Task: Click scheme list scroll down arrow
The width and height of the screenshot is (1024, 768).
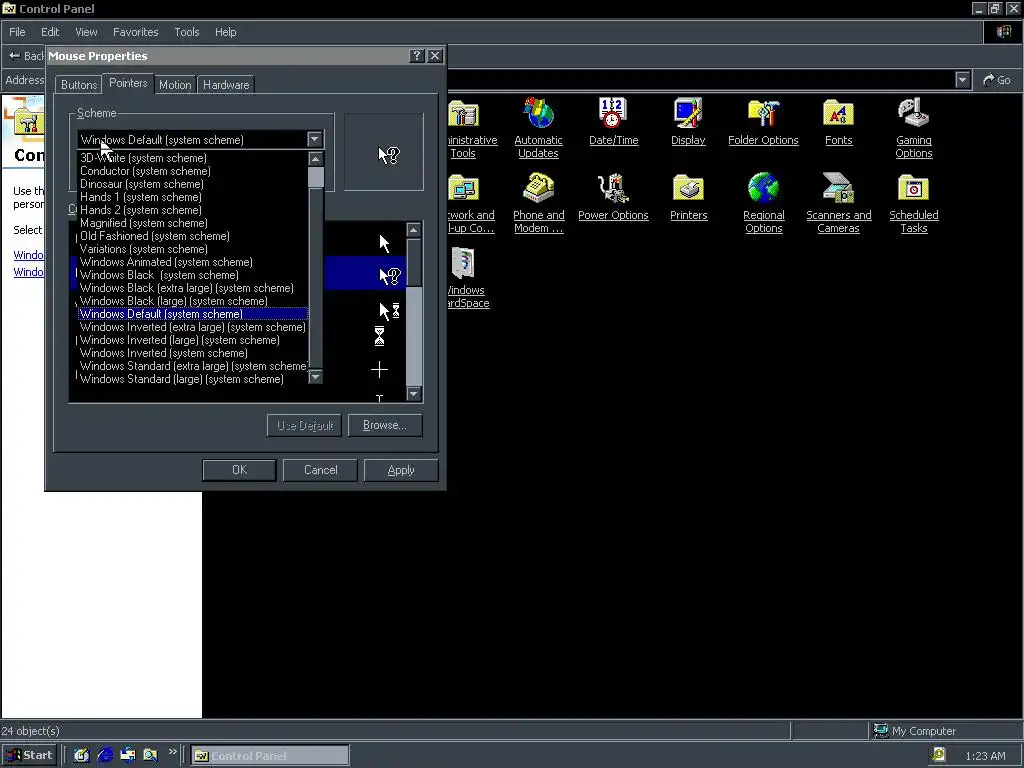Action: coord(315,376)
